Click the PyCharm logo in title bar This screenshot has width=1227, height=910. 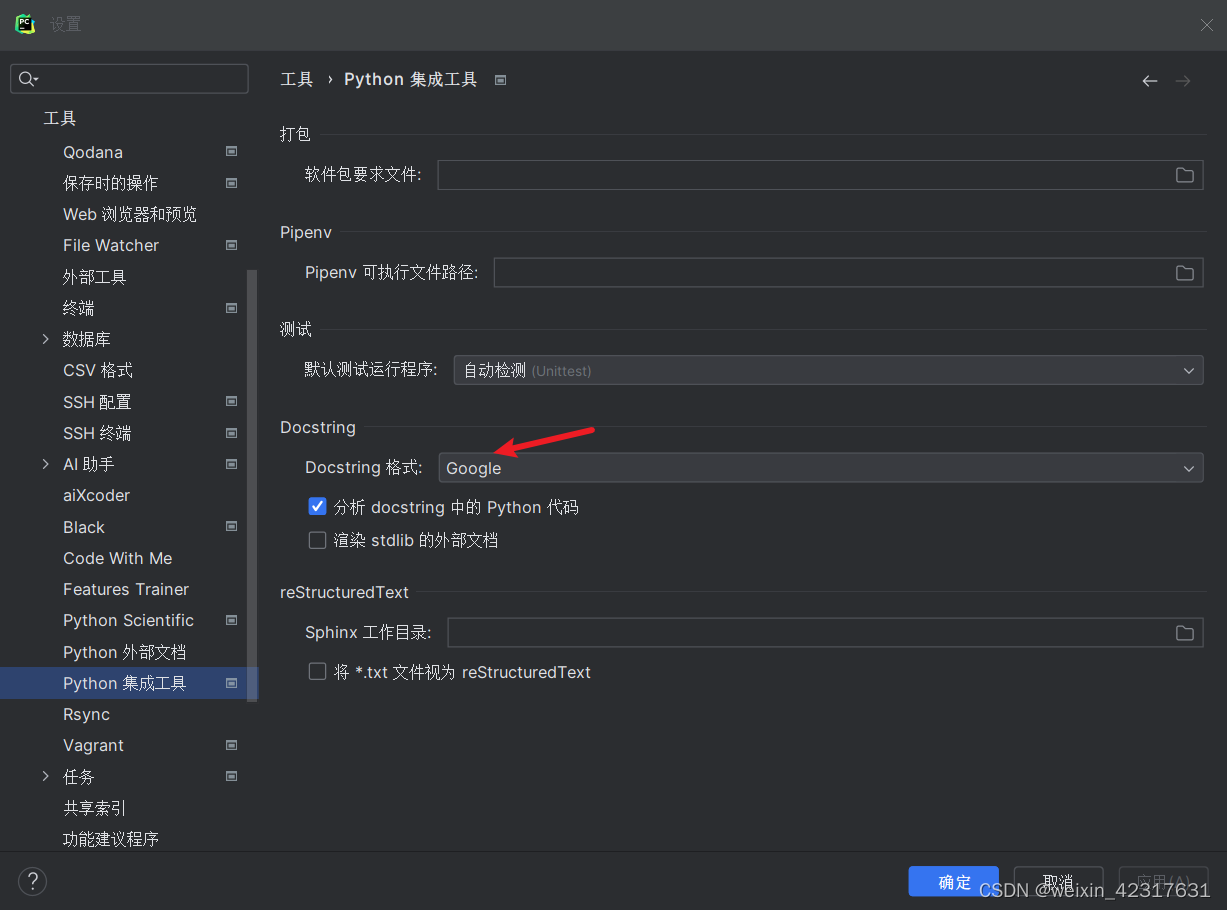pos(25,23)
